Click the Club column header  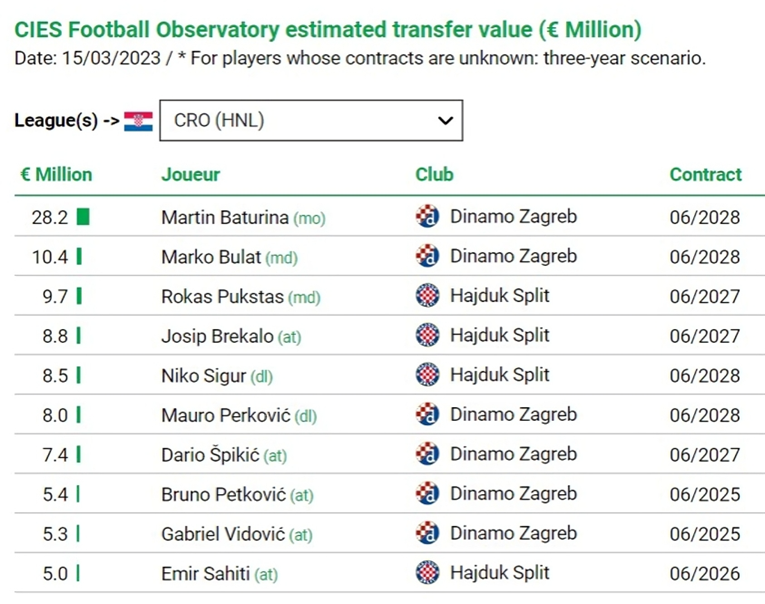point(434,174)
